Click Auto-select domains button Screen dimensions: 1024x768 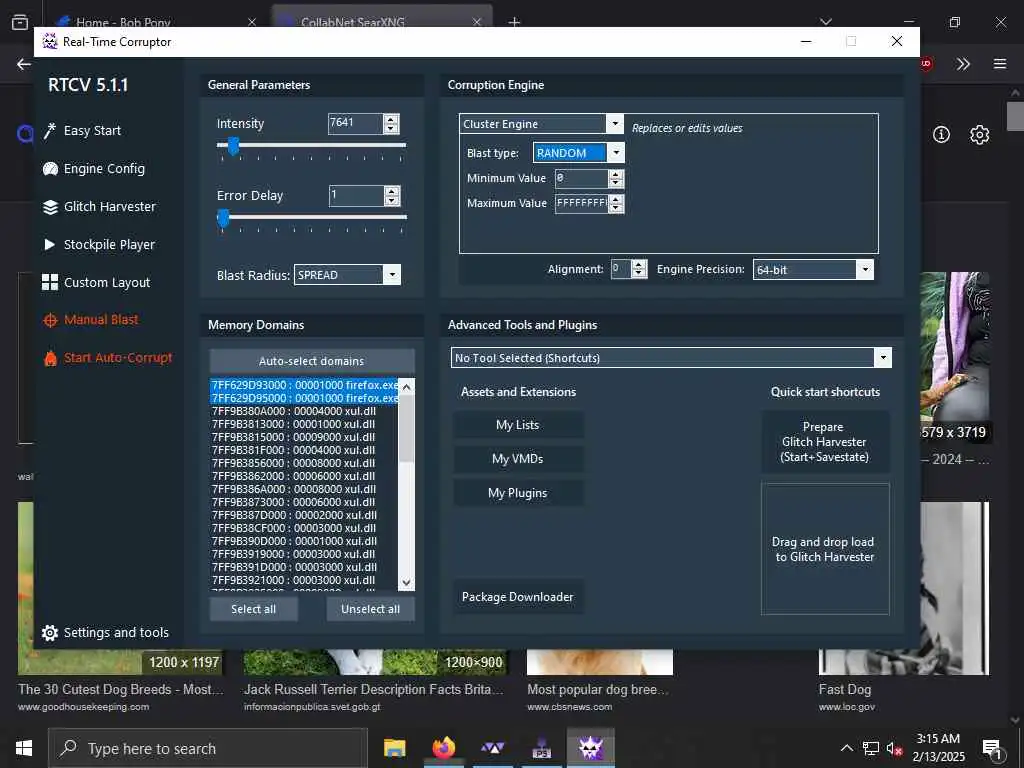pyautogui.click(x=312, y=360)
